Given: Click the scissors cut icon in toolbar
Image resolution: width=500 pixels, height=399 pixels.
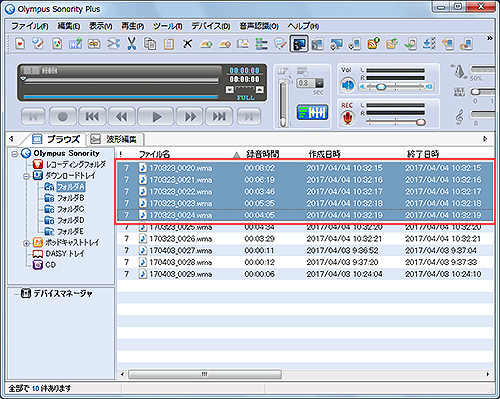Looking at the screenshot, I should [132, 44].
